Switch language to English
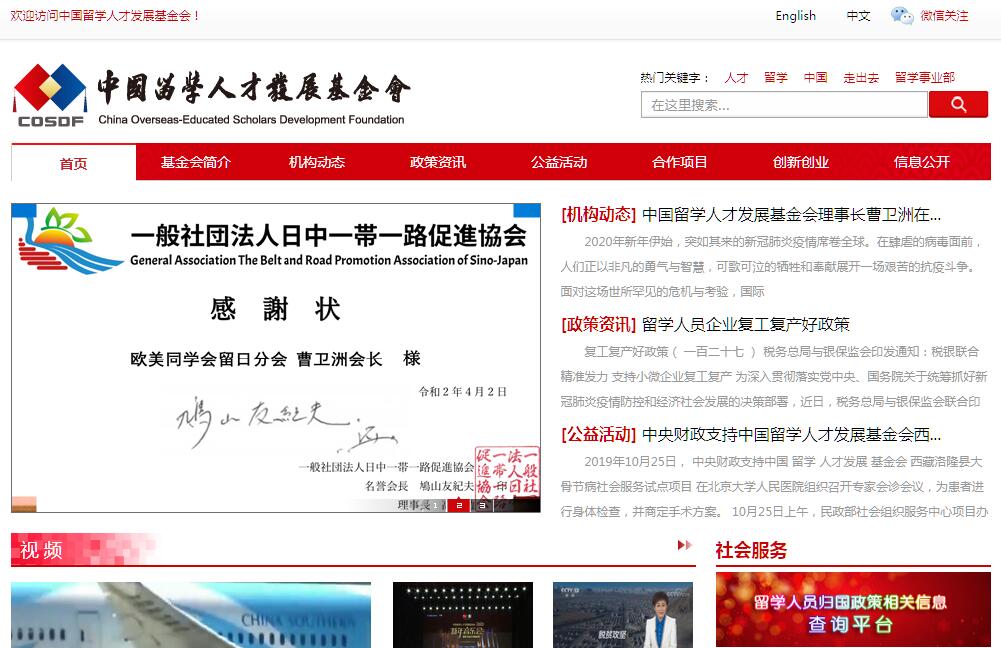The height and width of the screenshot is (648, 1001). tap(795, 16)
